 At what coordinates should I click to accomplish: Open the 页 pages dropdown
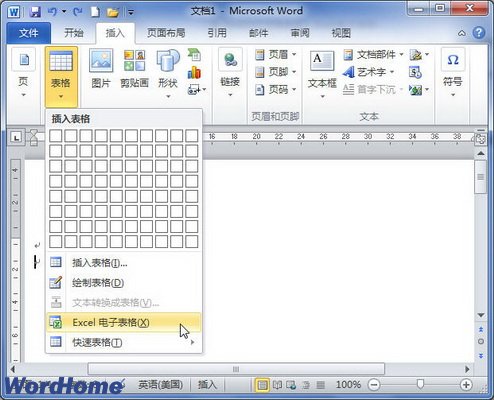click(23, 73)
